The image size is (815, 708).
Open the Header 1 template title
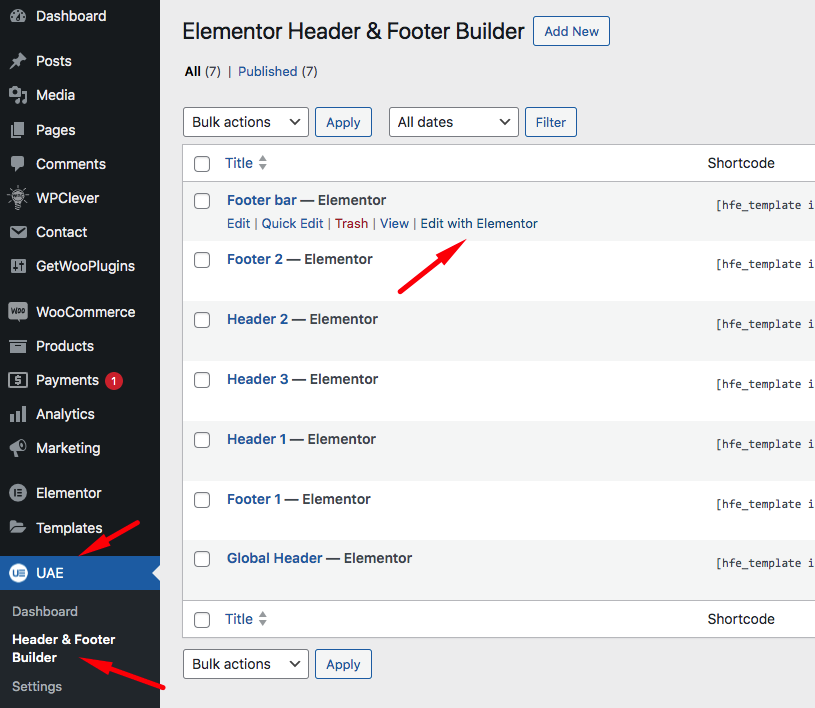pyautogui.click(x=257, y=439)
